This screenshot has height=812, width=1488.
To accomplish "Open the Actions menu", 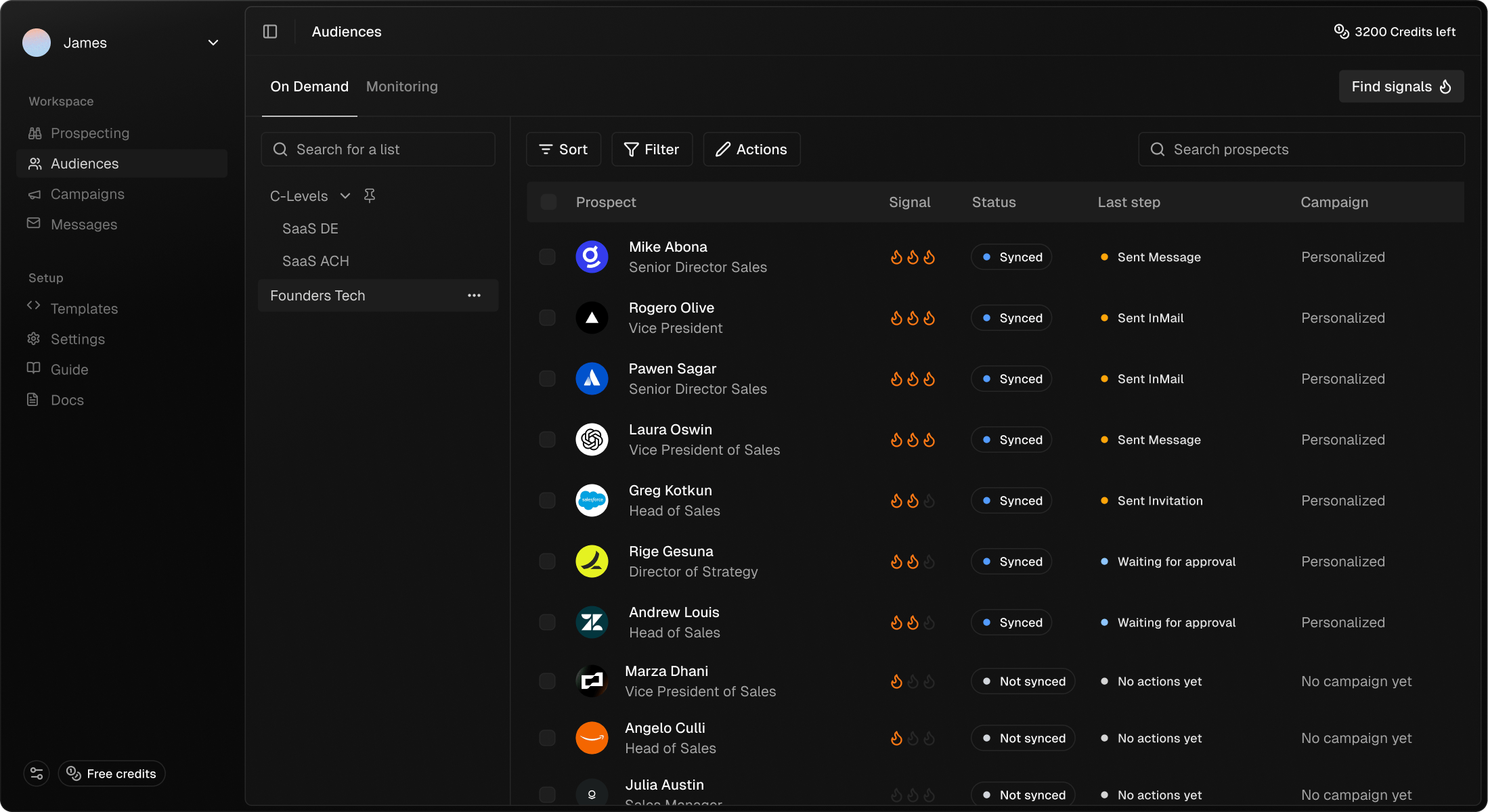I will pos(751,149).
